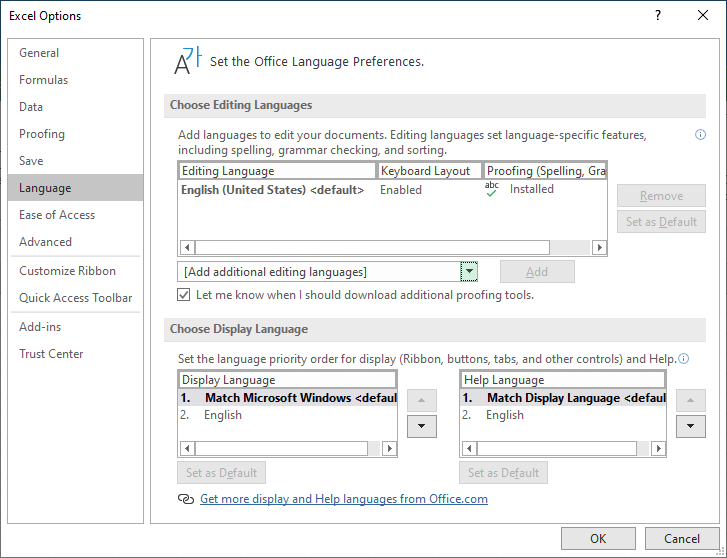This screenshot has width=727, height=558.
Task: Select English in Display Language list
Action: tap(288, 415)
